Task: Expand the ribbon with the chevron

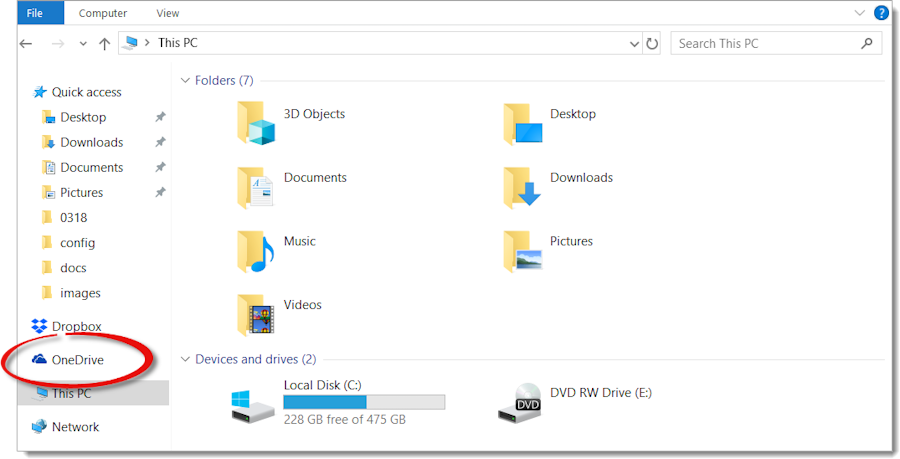Action: coord(859,13)
